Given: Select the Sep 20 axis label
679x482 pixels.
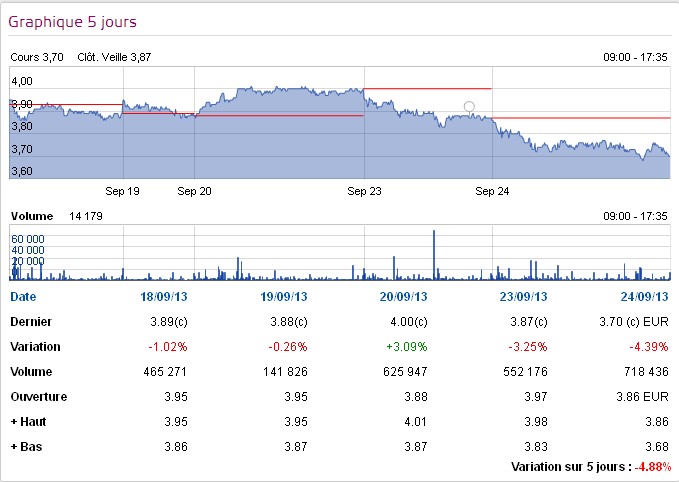Looking at the screenshot, I should pos(194,188).
